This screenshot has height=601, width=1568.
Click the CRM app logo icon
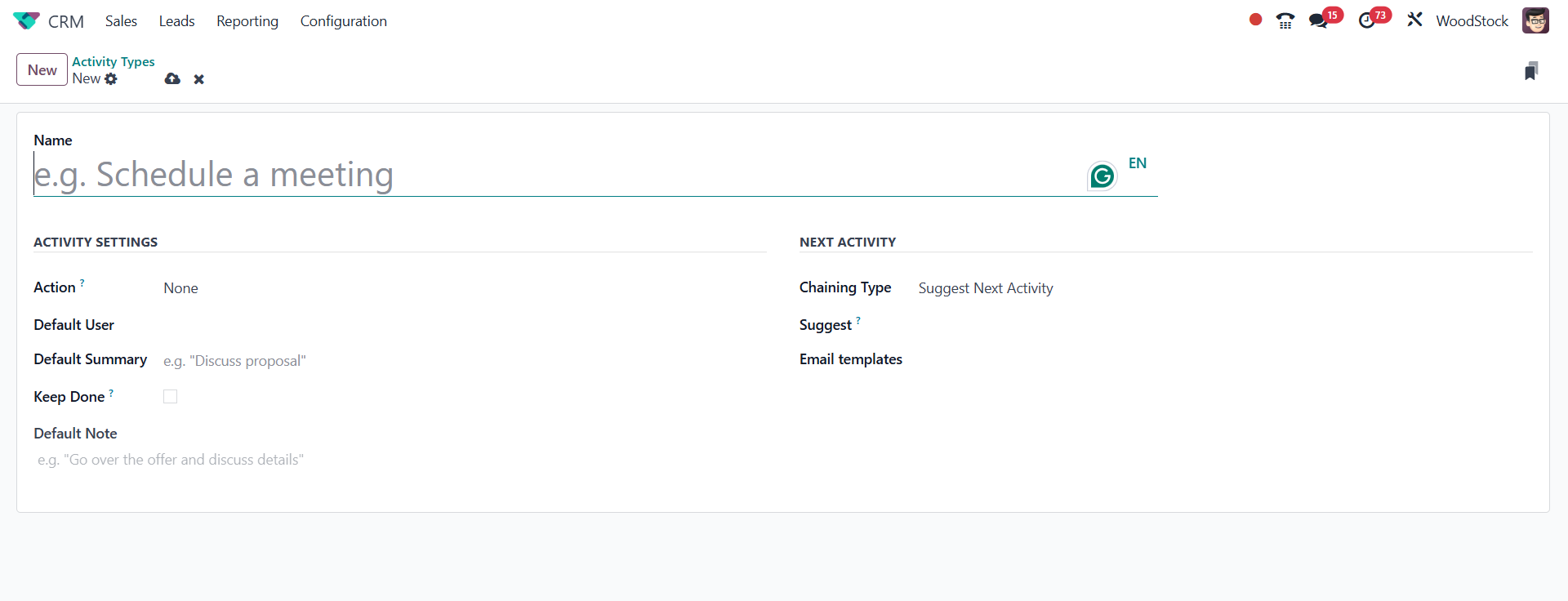tap(26, 20)
